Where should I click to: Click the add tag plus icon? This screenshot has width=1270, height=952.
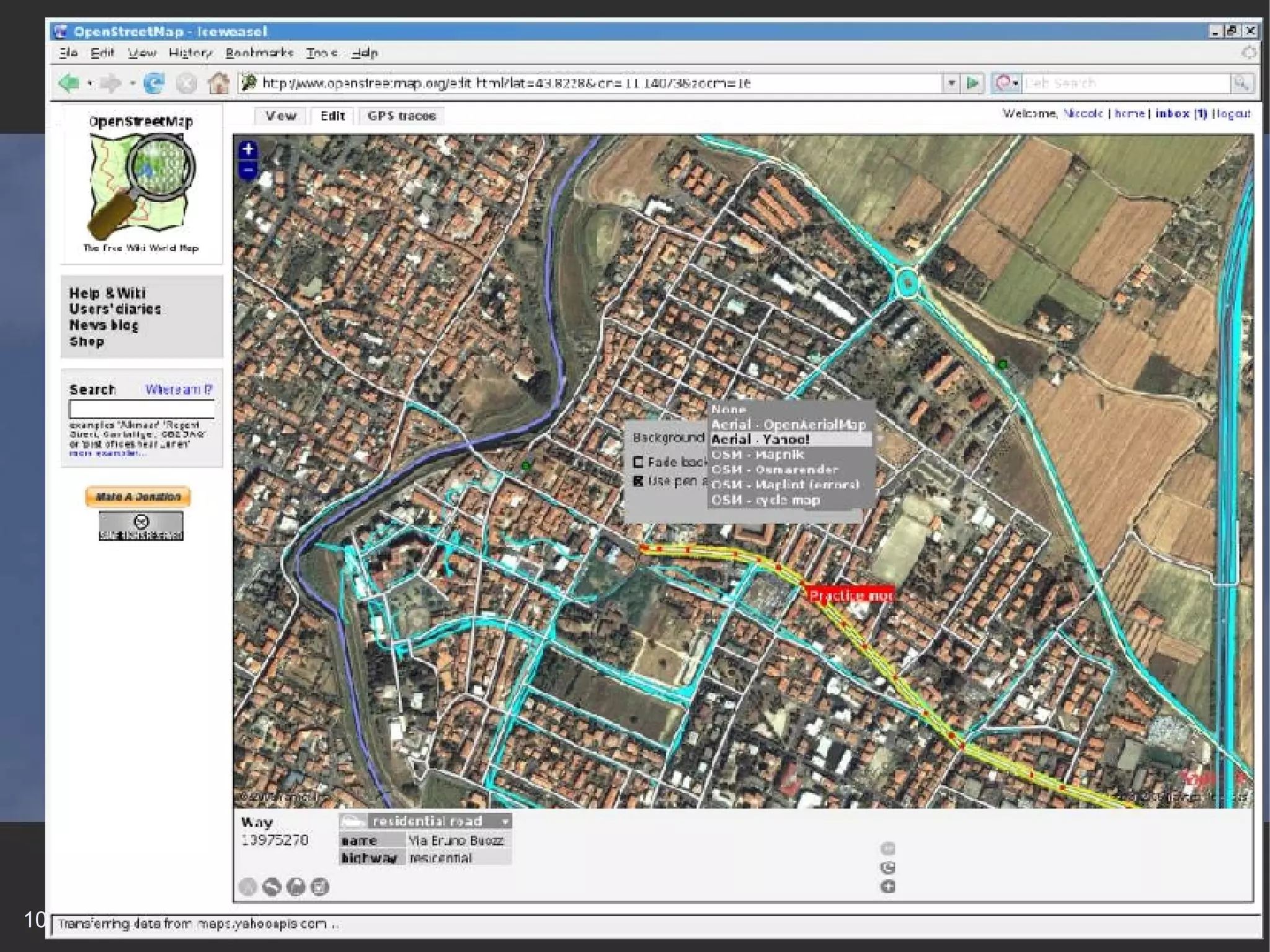[x=887, y=886]
